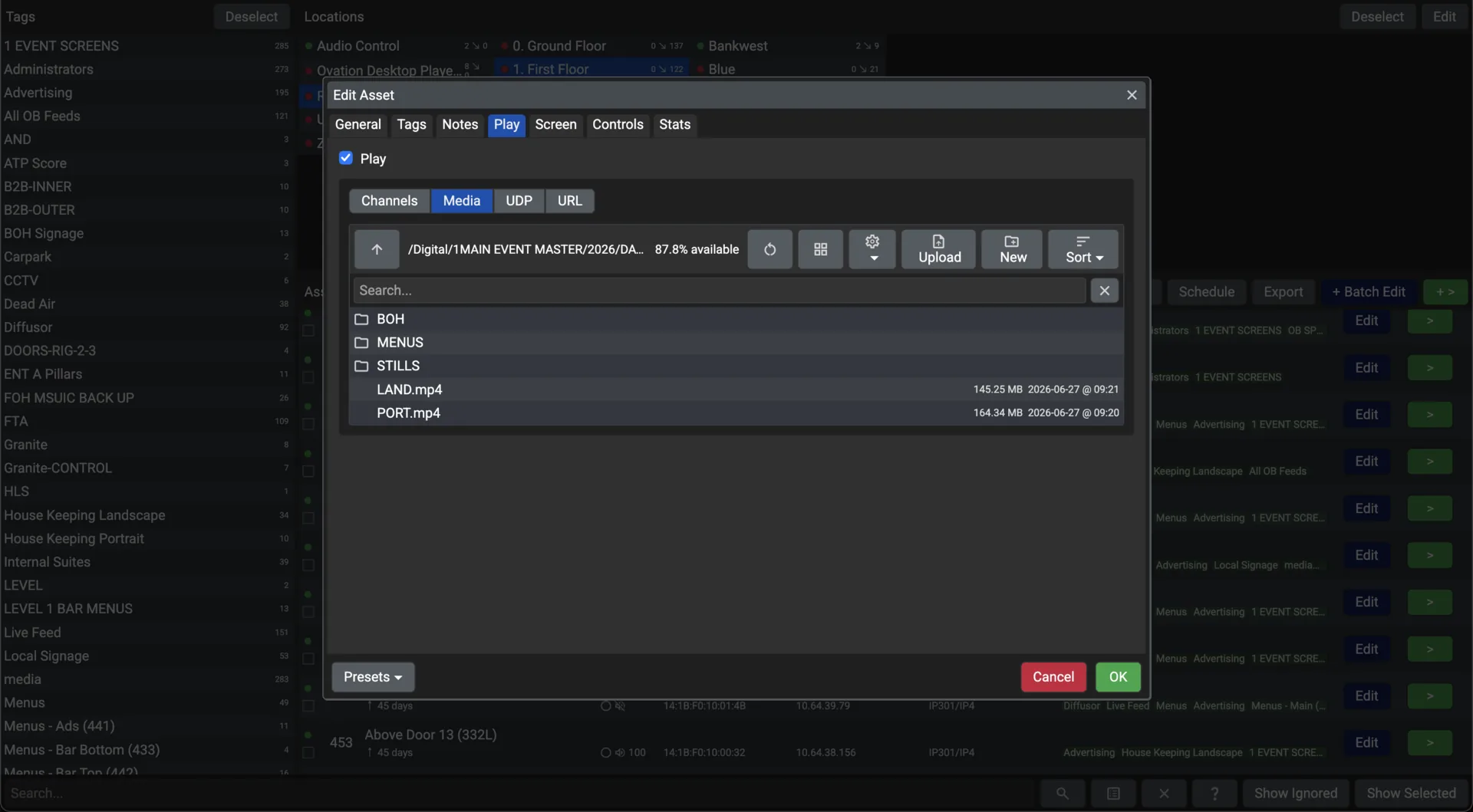Open the Screen tab
The height and width of the screenshot is (812, 1473).
555,125
